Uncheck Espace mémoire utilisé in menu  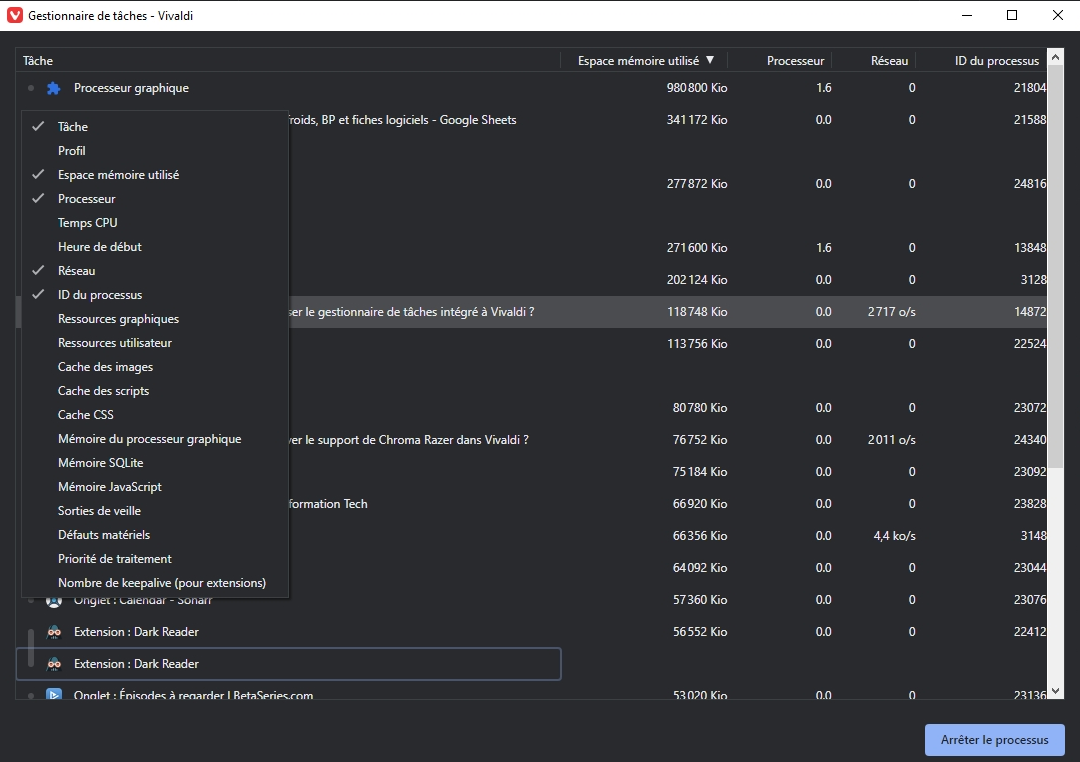click(x=155, y=175)
